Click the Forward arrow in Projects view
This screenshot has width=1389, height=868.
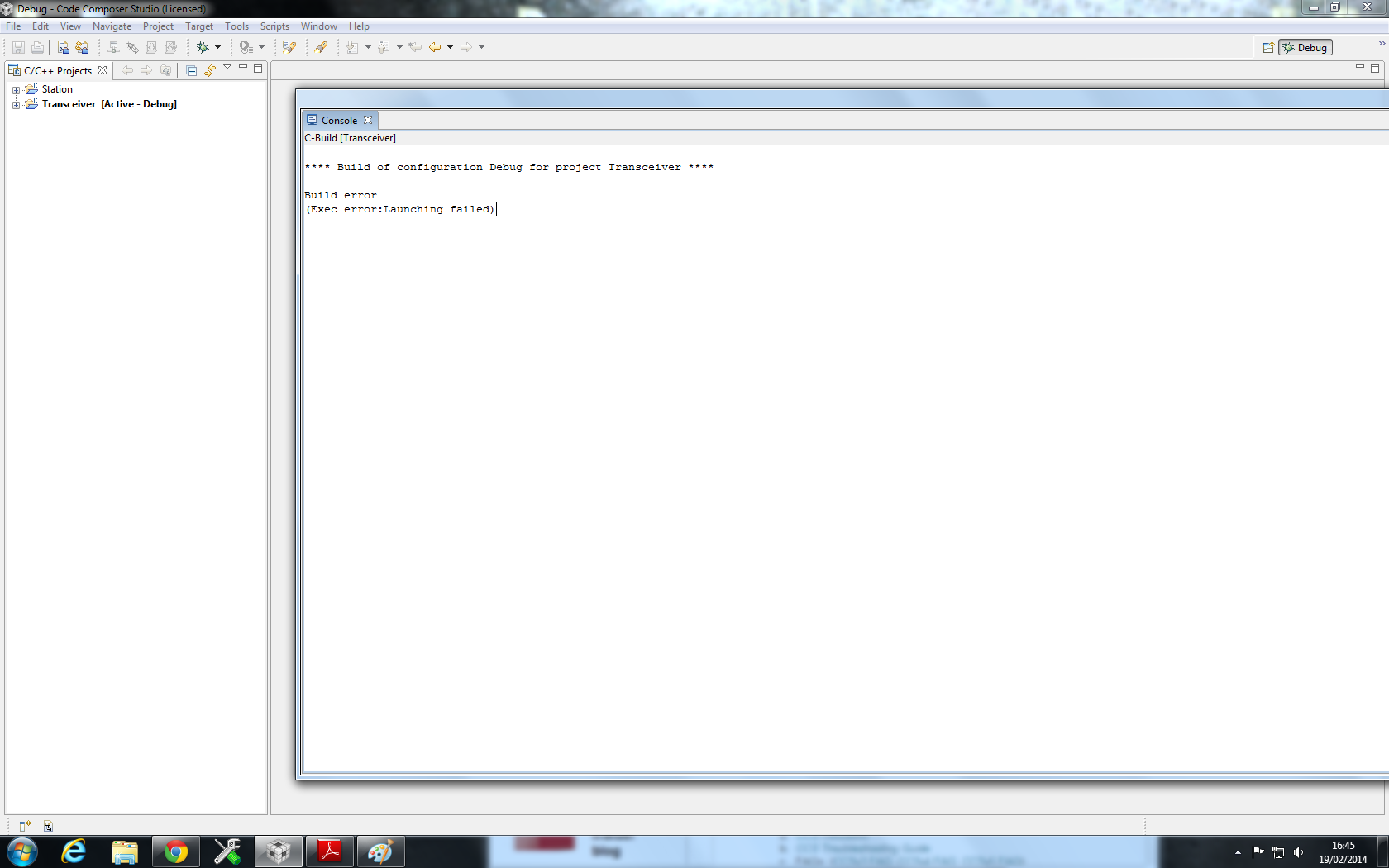[x=146, y=71]
